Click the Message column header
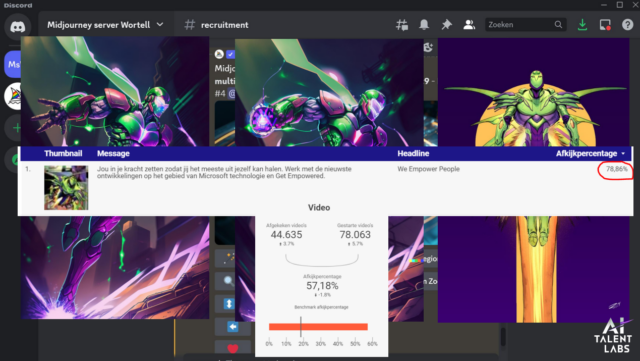The image size is (640, 361). 113,154
